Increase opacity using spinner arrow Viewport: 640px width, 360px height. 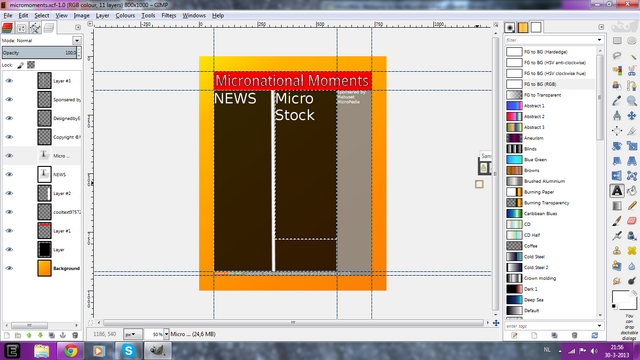pyautogui.click(x=79, y=50)
